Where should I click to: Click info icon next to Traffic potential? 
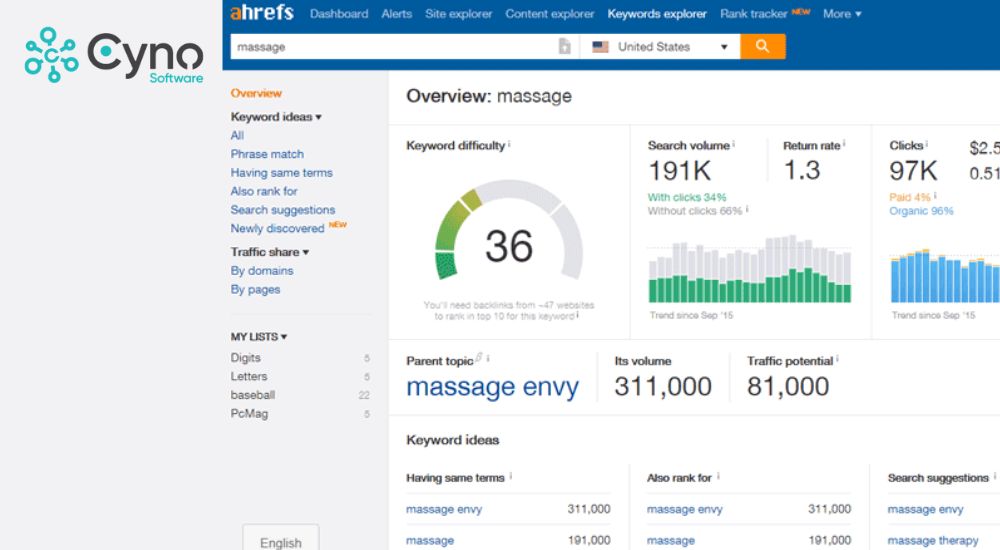click(x=837, y=359)
